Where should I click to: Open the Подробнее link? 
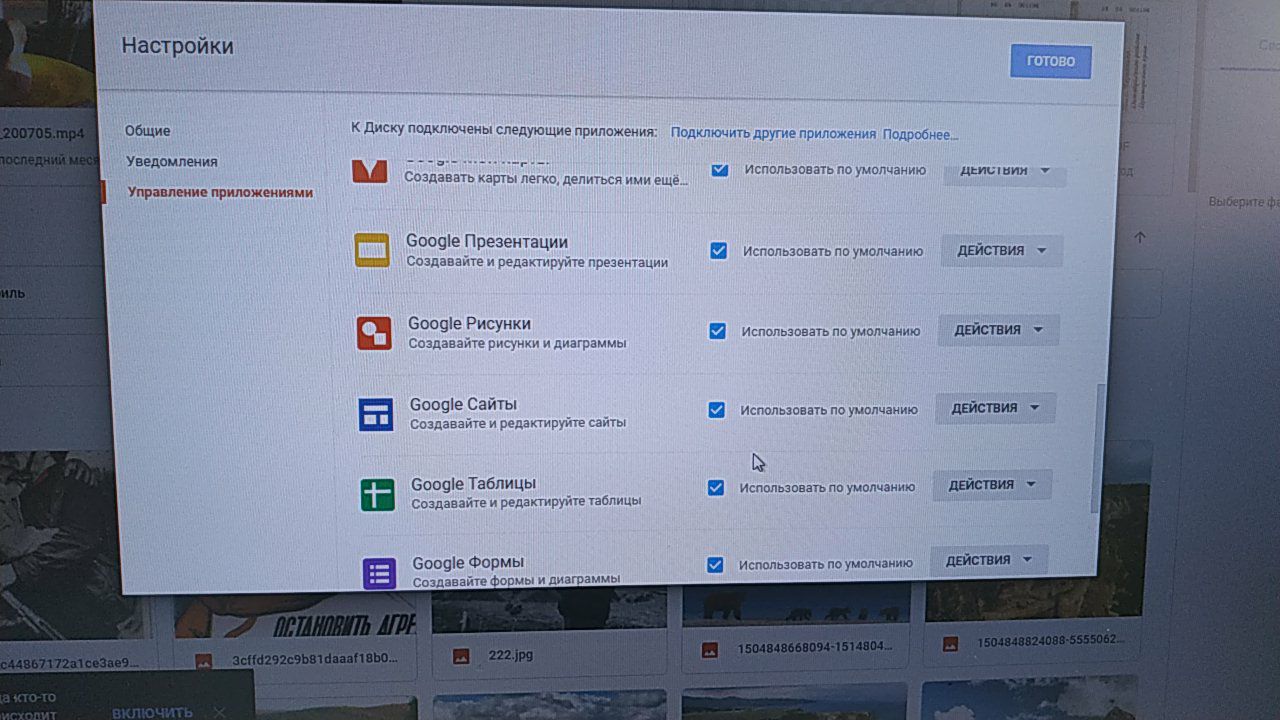coord(920,134)
